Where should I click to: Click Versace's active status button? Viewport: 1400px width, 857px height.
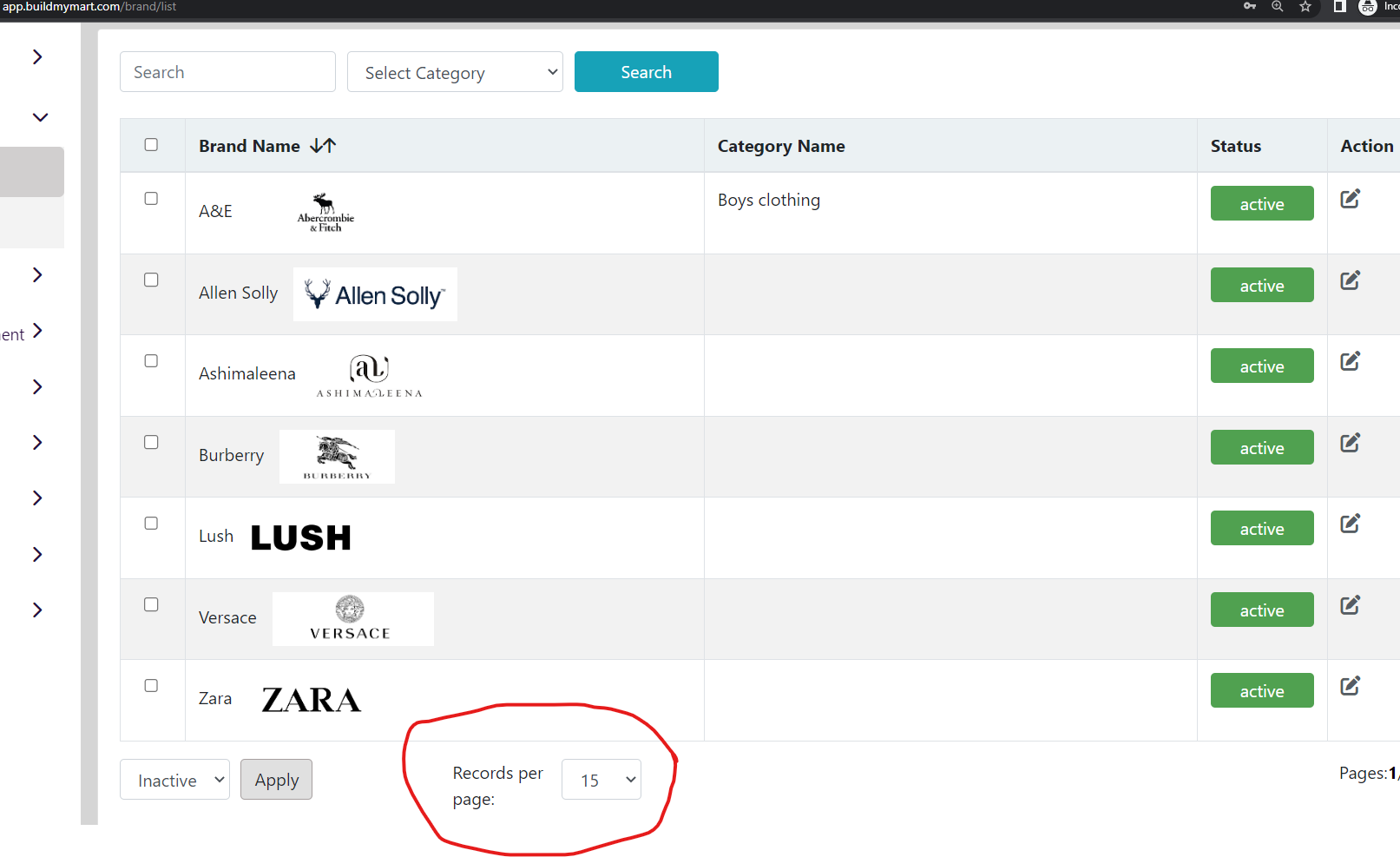click(x=1262, y=610)
